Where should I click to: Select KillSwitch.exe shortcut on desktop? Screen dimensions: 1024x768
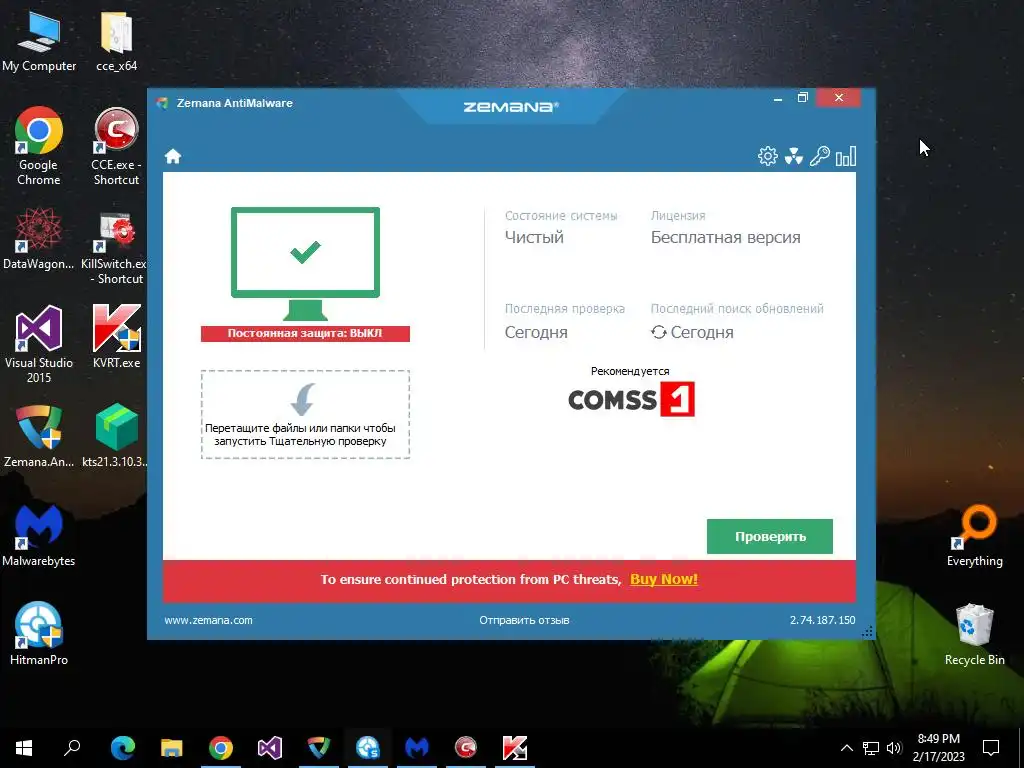(x=116, y=248)
